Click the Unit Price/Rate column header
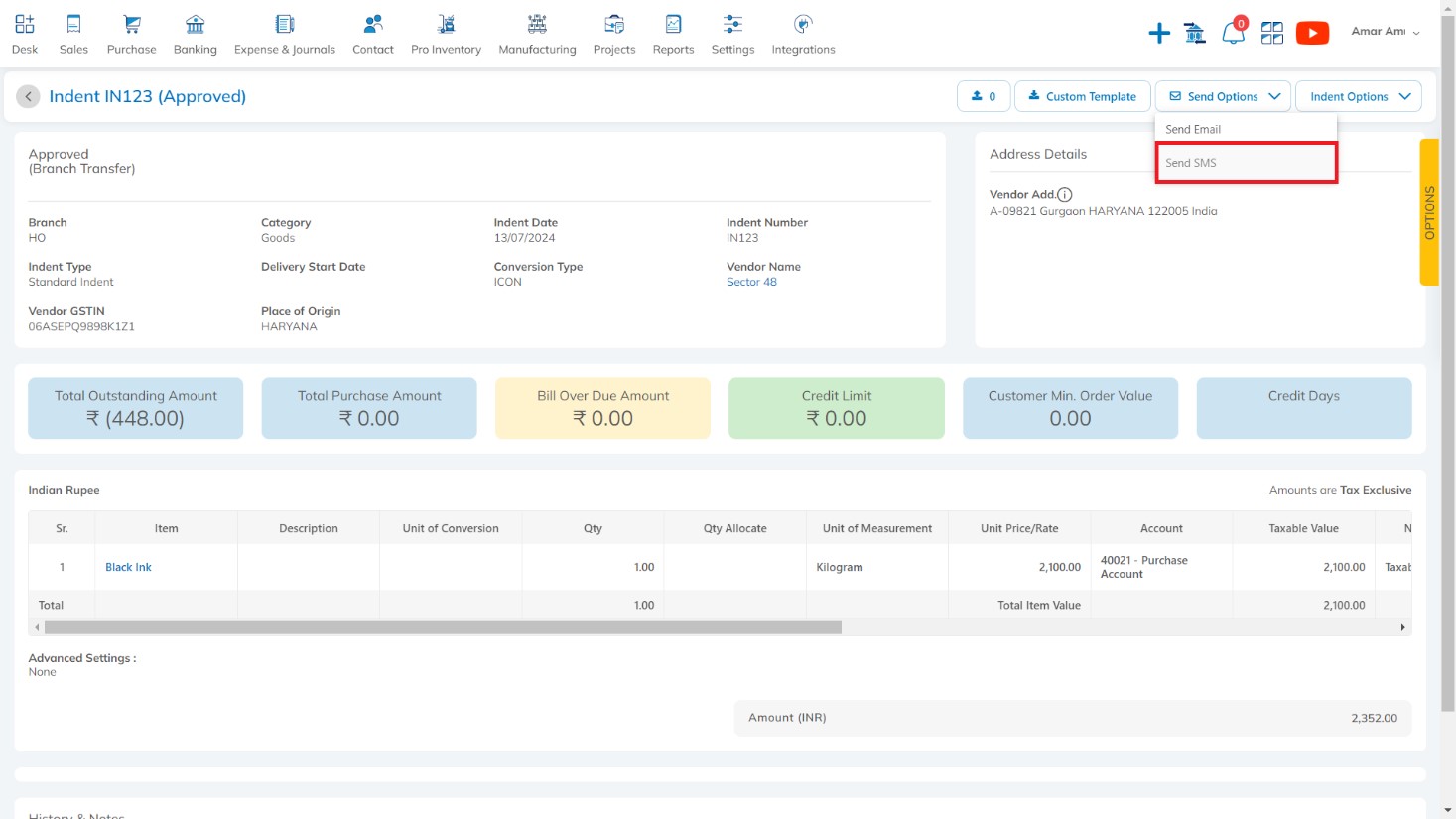 coord(1019,528)
